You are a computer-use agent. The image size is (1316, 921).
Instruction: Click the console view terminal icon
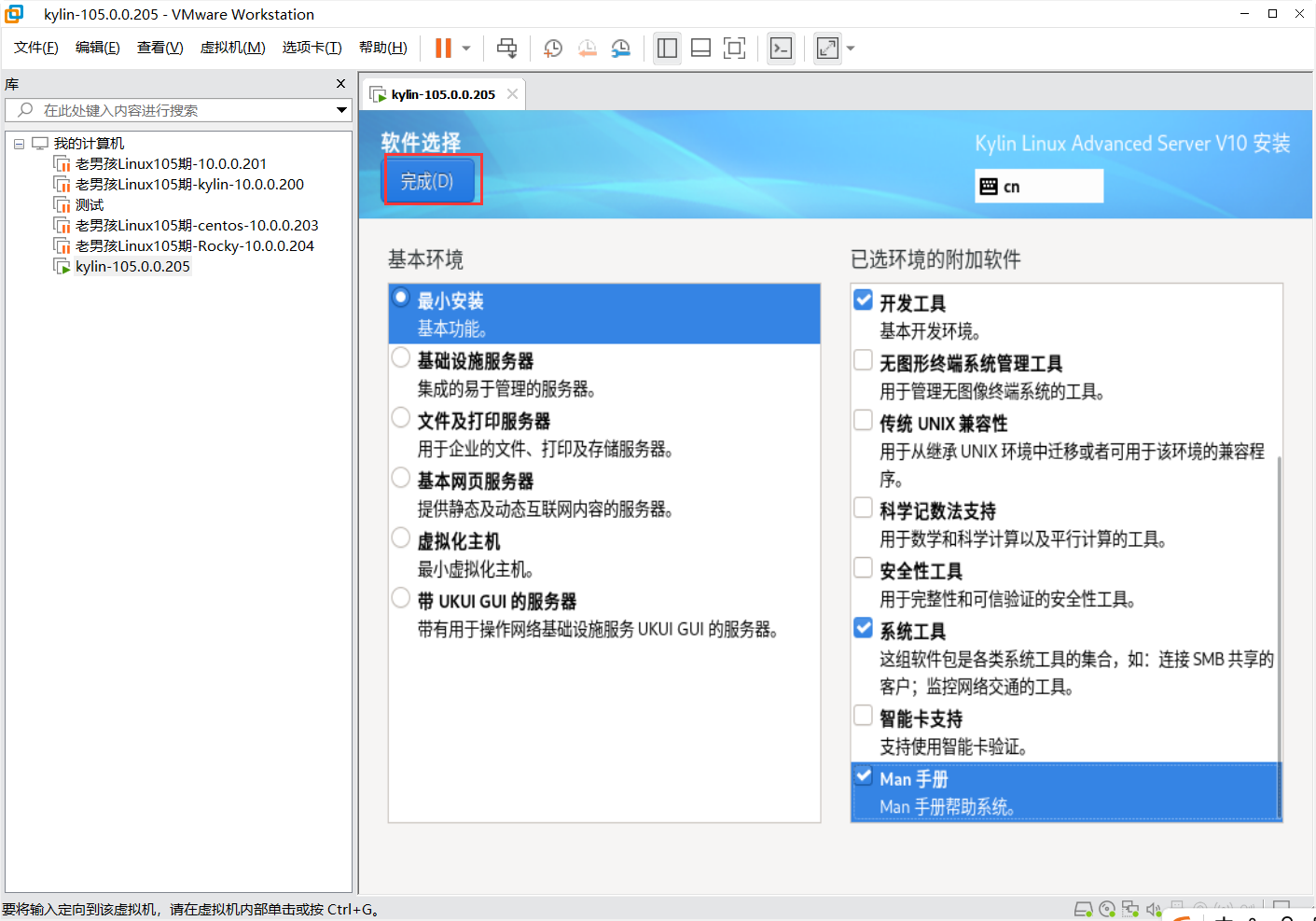click(x=782, y=48)
